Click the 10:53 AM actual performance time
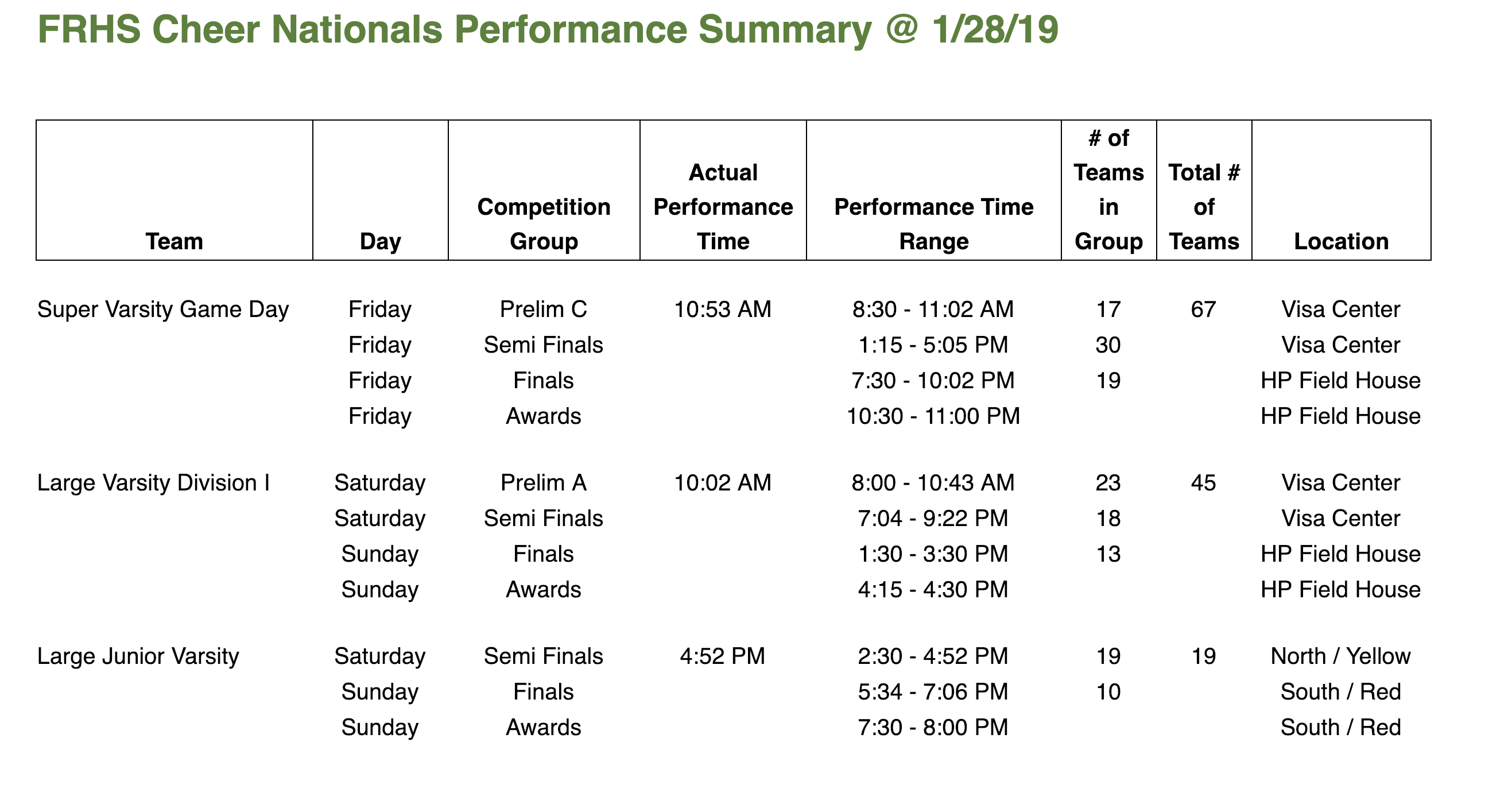Screen dimensions: 1512x796 pyautogui.click(x=723, y=310)
